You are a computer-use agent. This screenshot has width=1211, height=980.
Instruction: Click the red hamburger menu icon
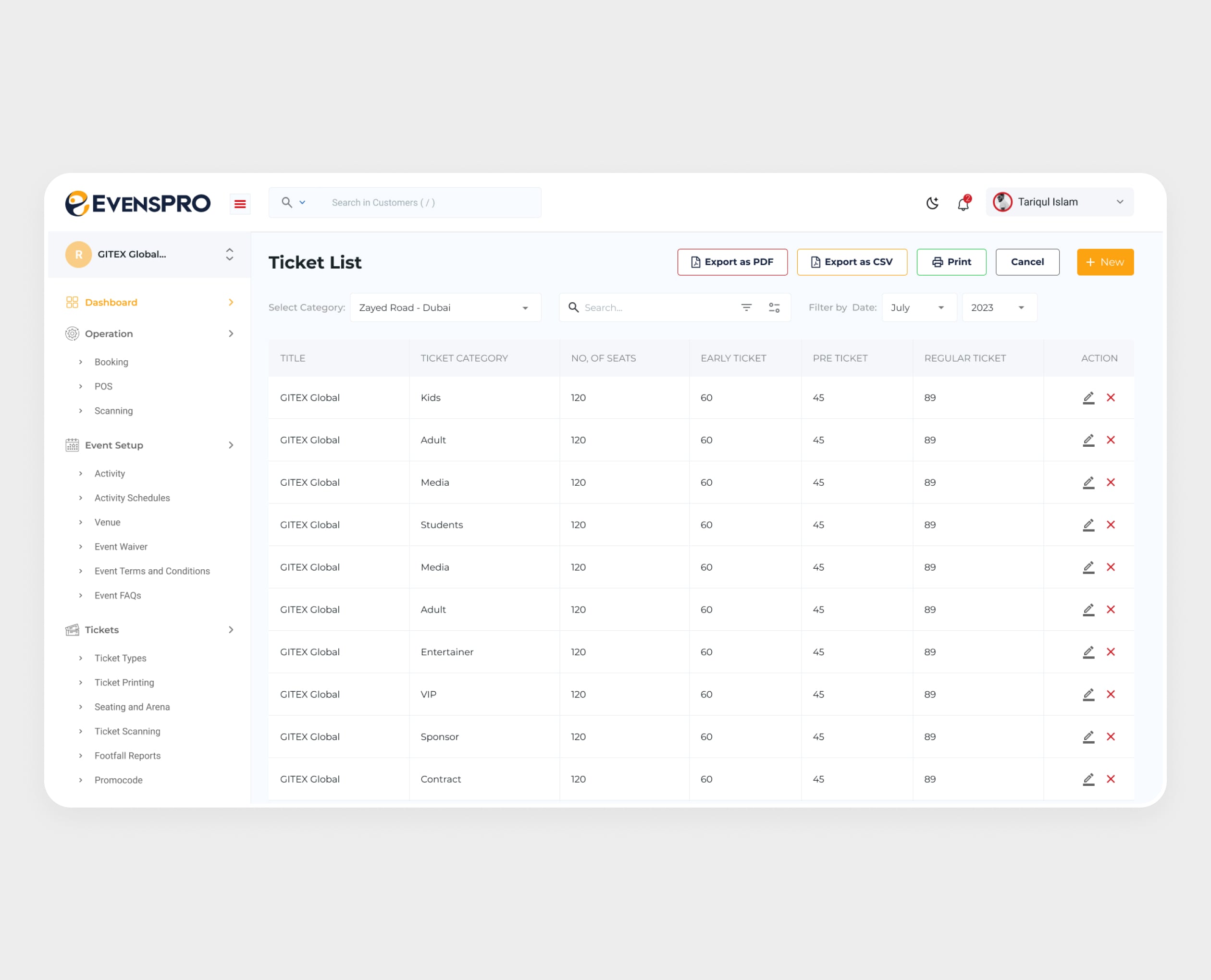(240, 204)
